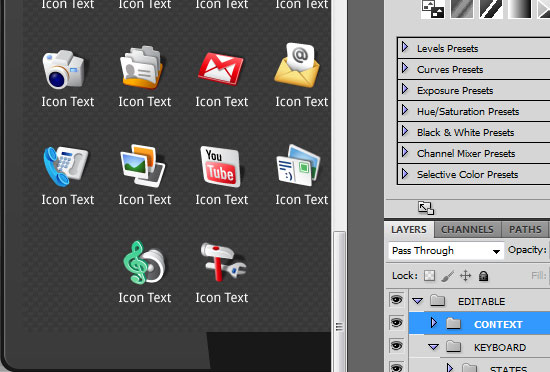
Task: Click Icon Text under the Gmail icon
Action: point(222,102)
